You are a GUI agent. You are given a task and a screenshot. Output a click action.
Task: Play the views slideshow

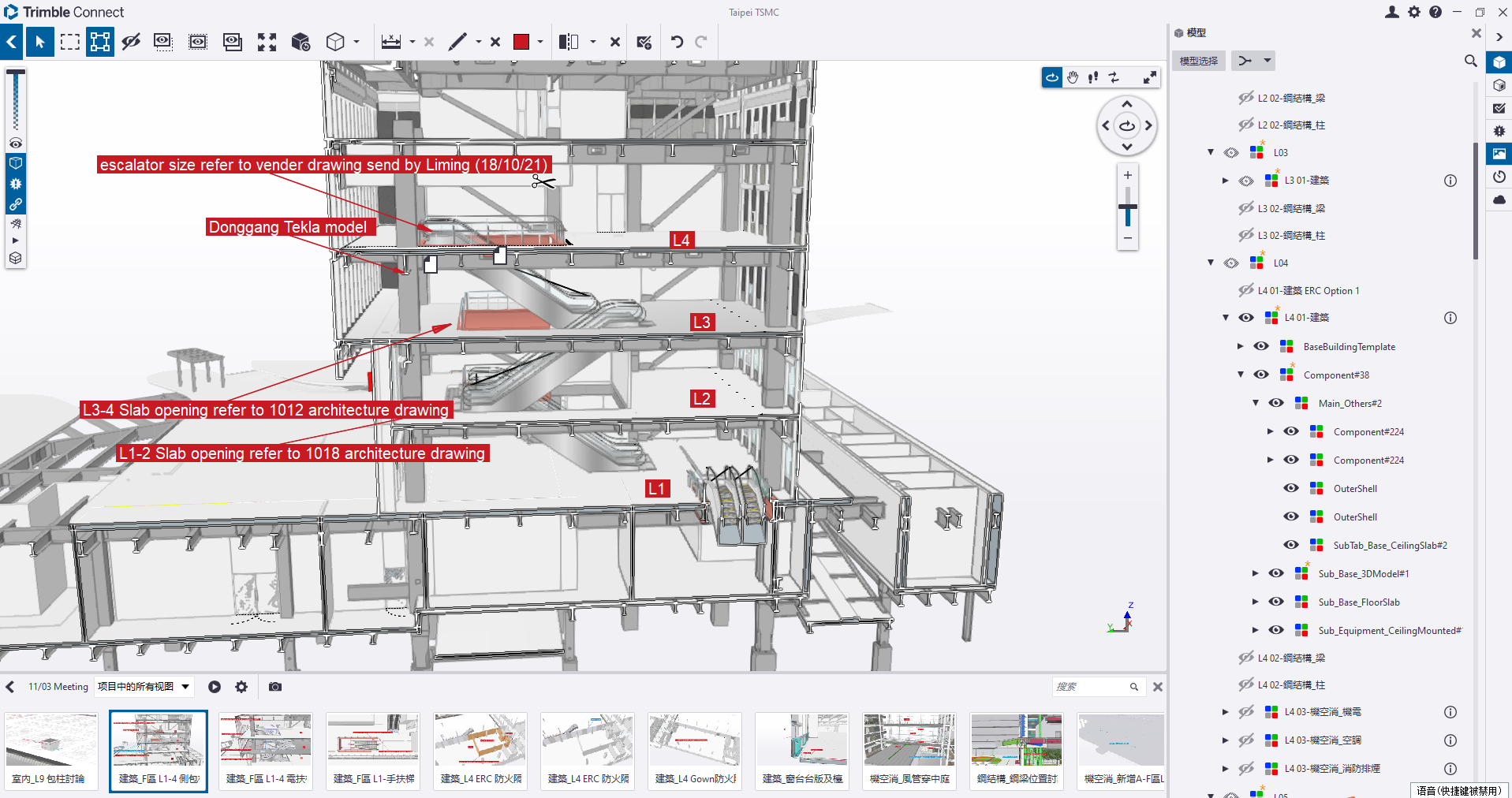click(x=215, y=687)
